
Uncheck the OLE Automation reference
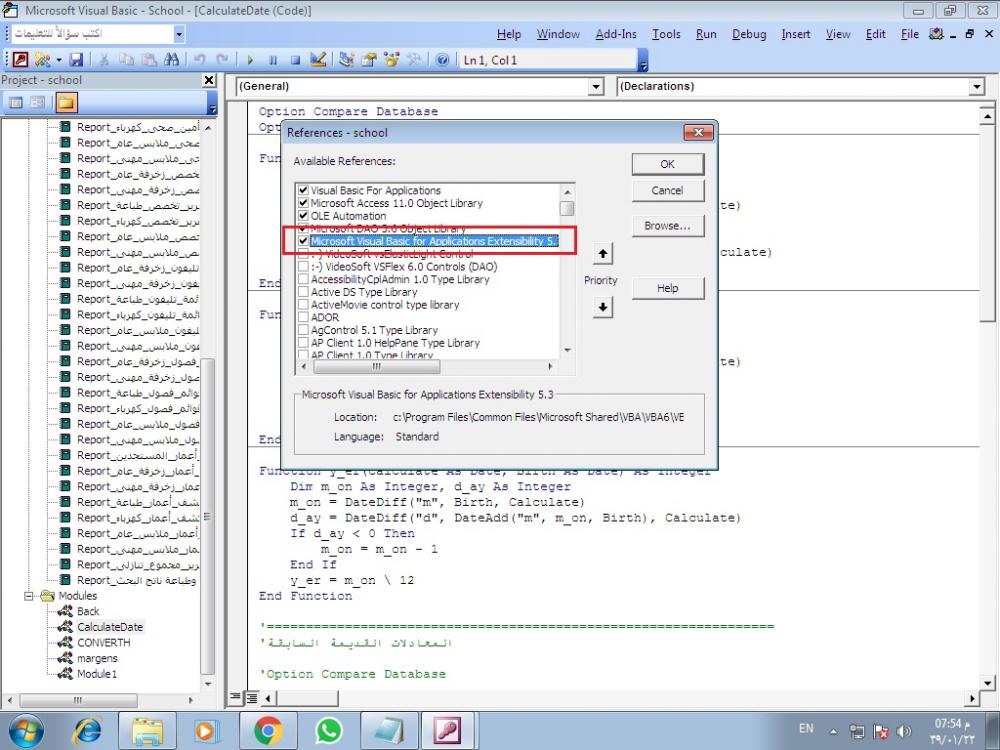click(x=304, y=216)
